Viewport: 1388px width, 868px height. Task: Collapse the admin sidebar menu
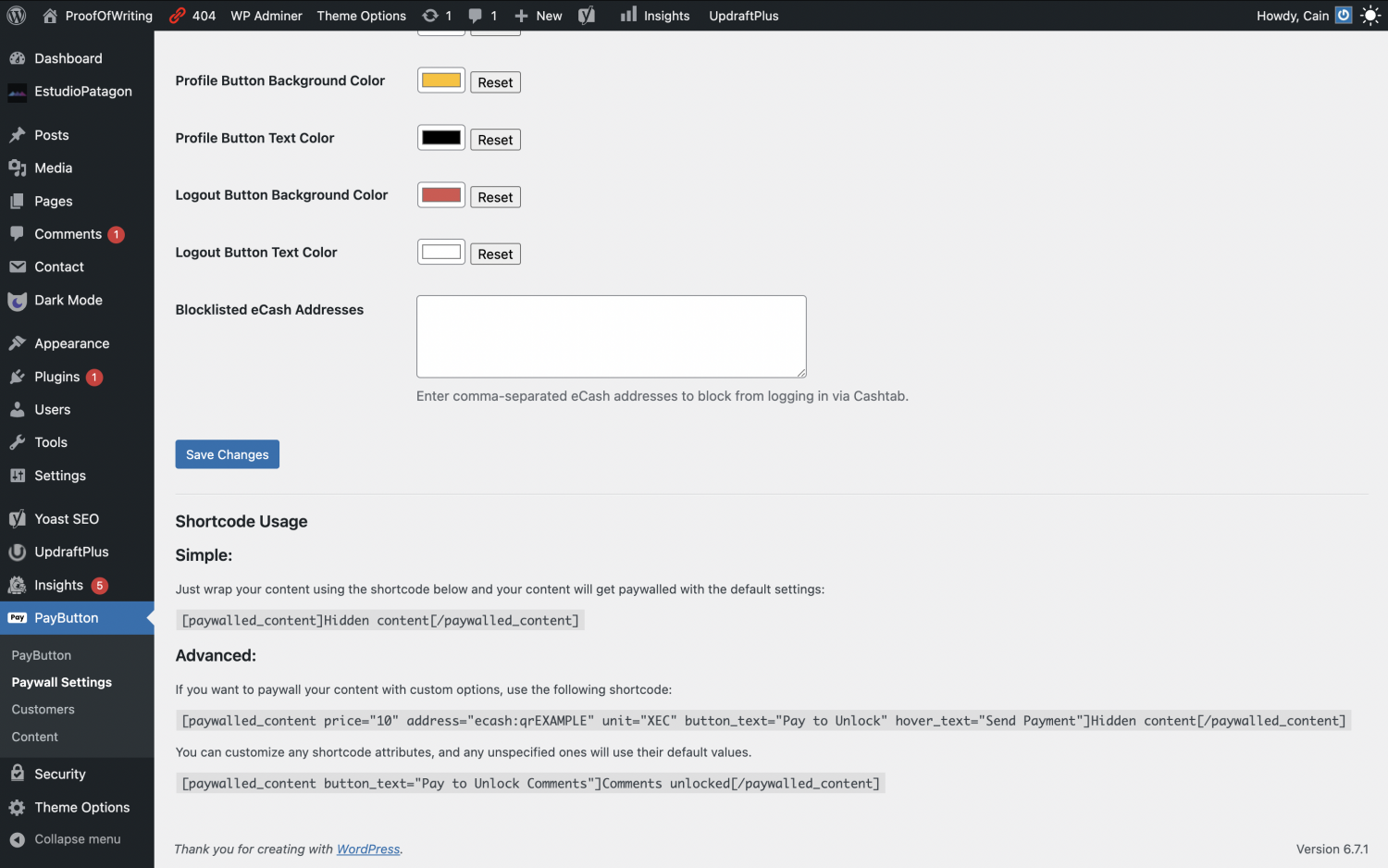pyautogui.click(x=77, y=839)
